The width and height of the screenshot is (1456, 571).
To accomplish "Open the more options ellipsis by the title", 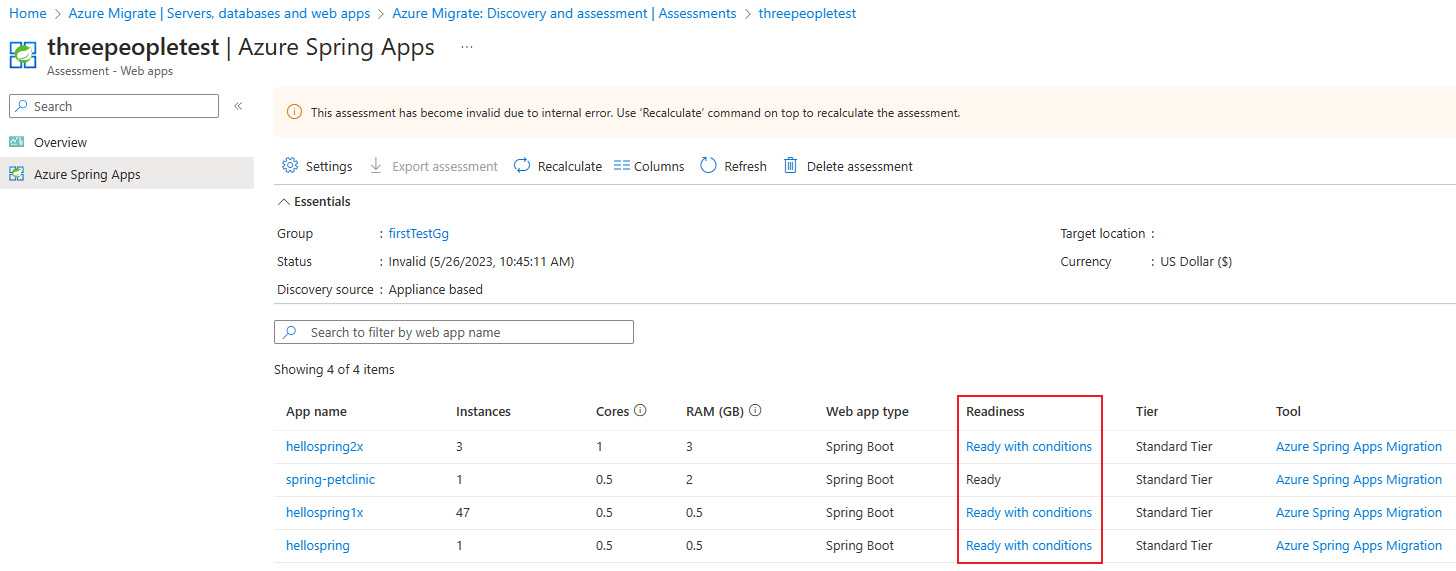I will (x=467, y=47).
